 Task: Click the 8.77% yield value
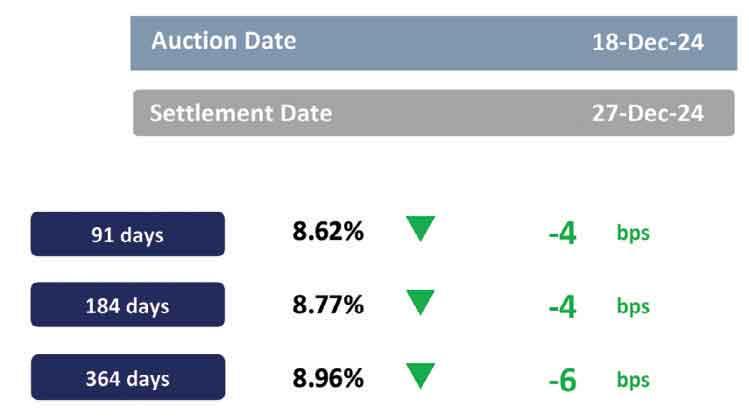328,305
